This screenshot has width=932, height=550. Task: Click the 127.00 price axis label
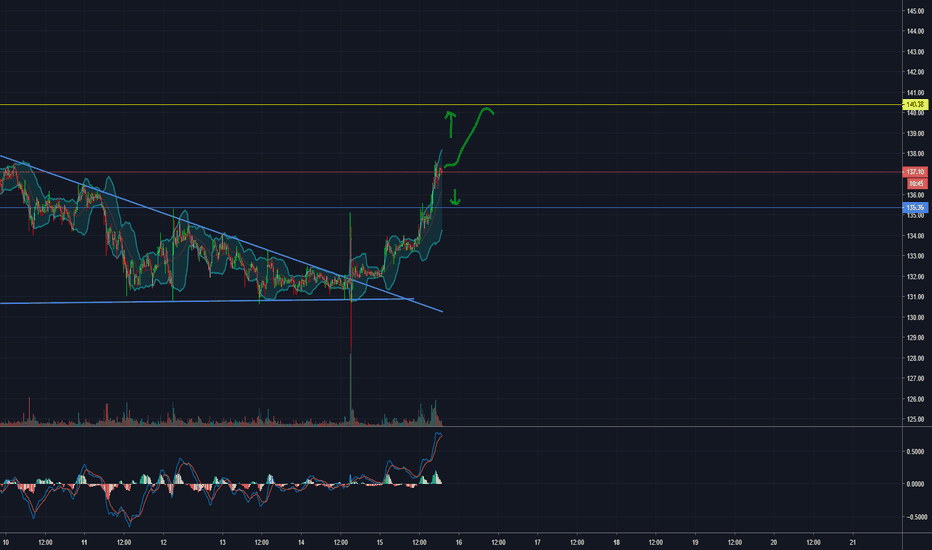coord(915,378)
